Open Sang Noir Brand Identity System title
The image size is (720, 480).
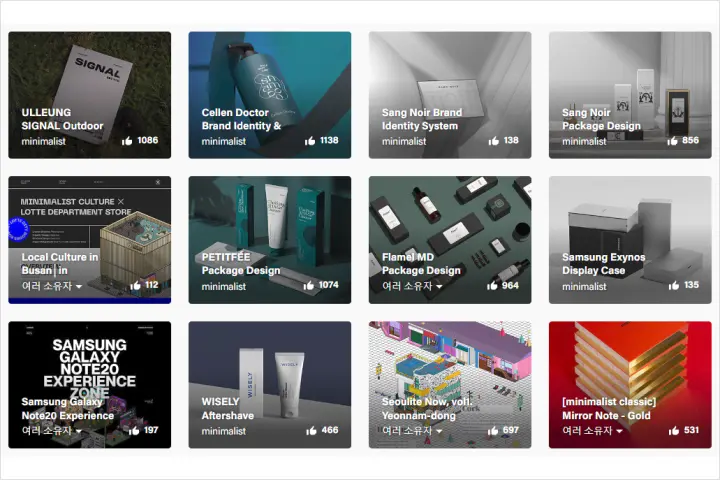pyautogui.click(x=422, y=119)
